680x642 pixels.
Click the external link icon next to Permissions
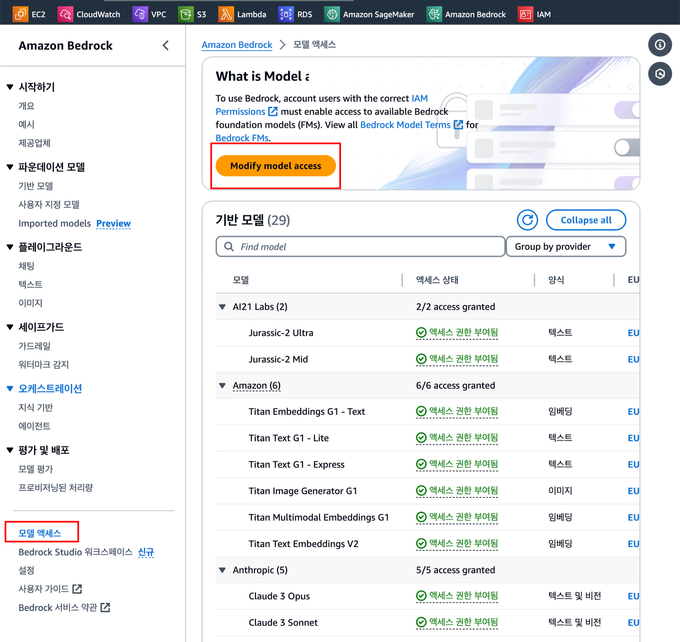click(x=272, y=111)
